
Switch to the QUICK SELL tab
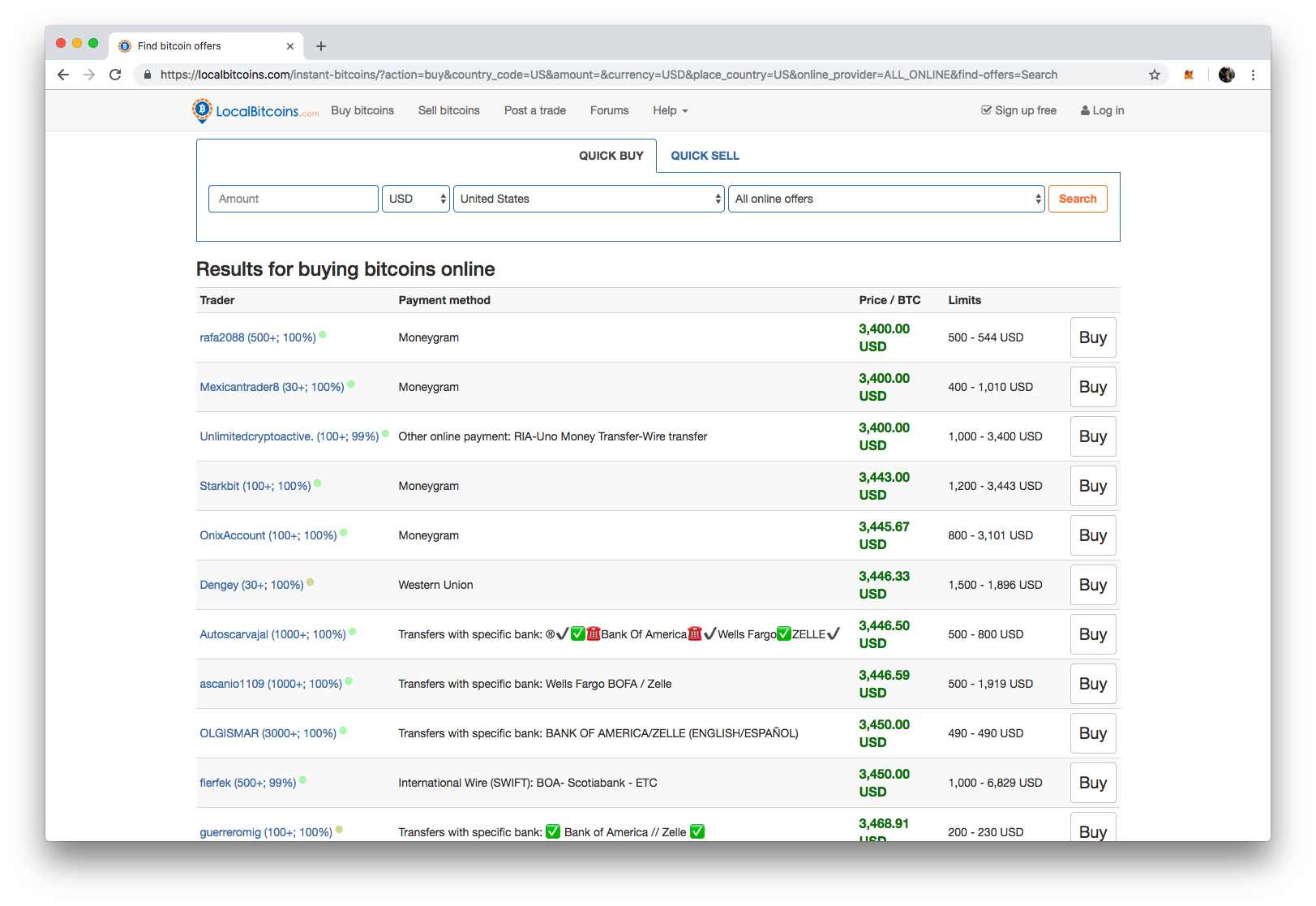tap(705, 156)
